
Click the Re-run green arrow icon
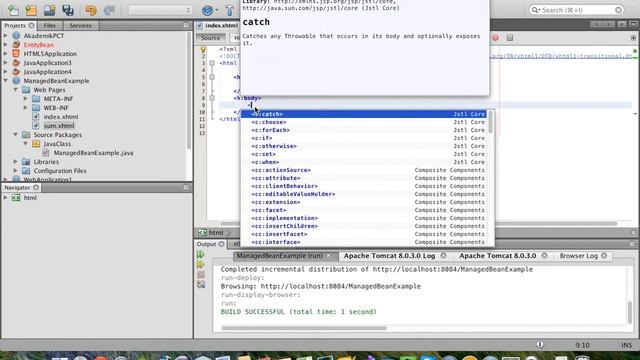(x=200, y=255)
